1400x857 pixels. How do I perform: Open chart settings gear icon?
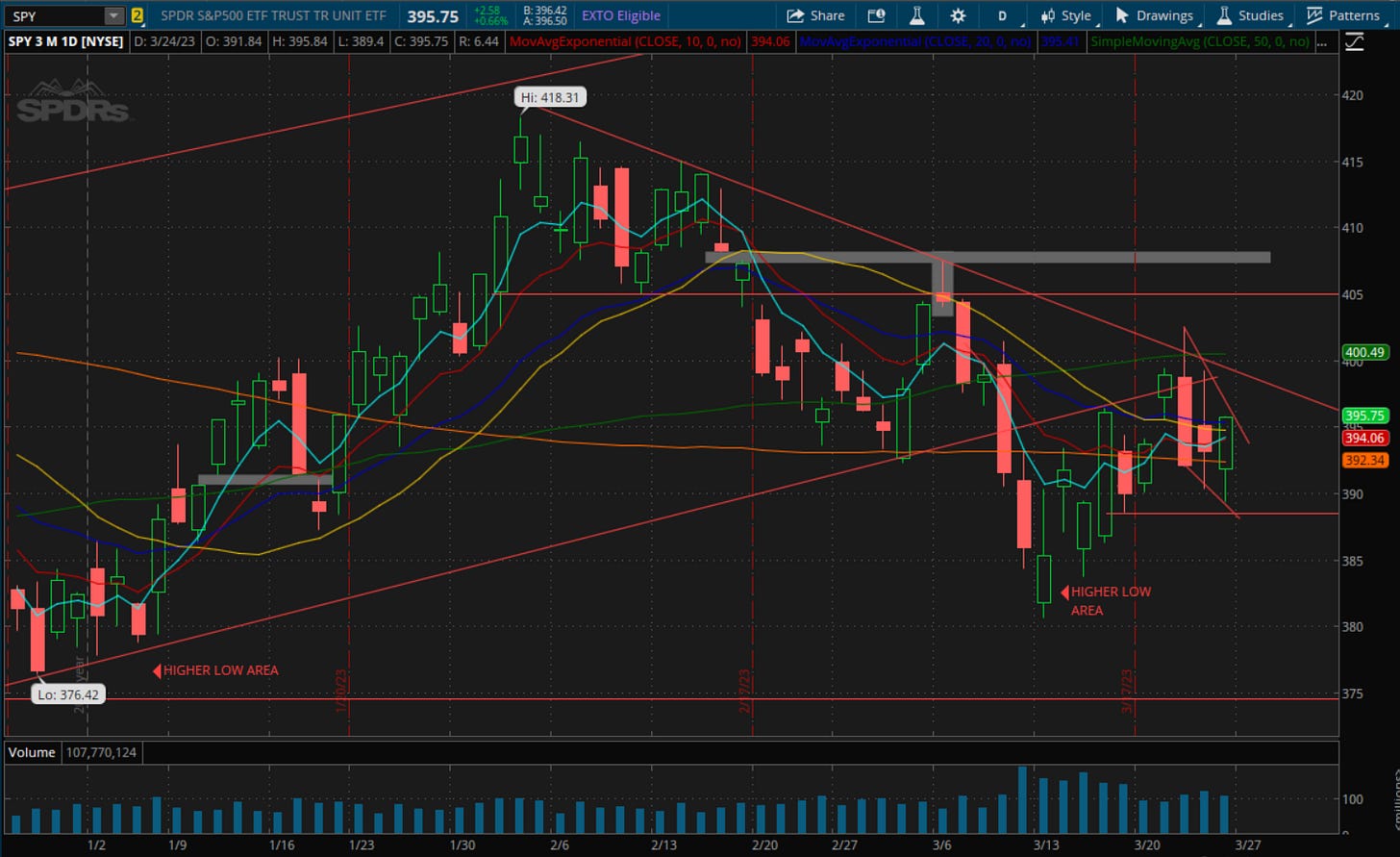pos(958,15)
